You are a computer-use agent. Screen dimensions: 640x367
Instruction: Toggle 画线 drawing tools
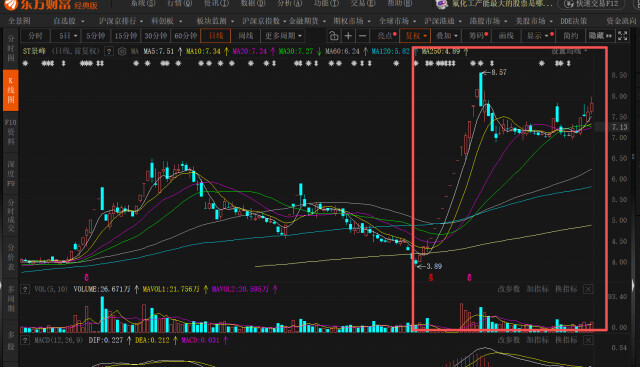(506, 36)
